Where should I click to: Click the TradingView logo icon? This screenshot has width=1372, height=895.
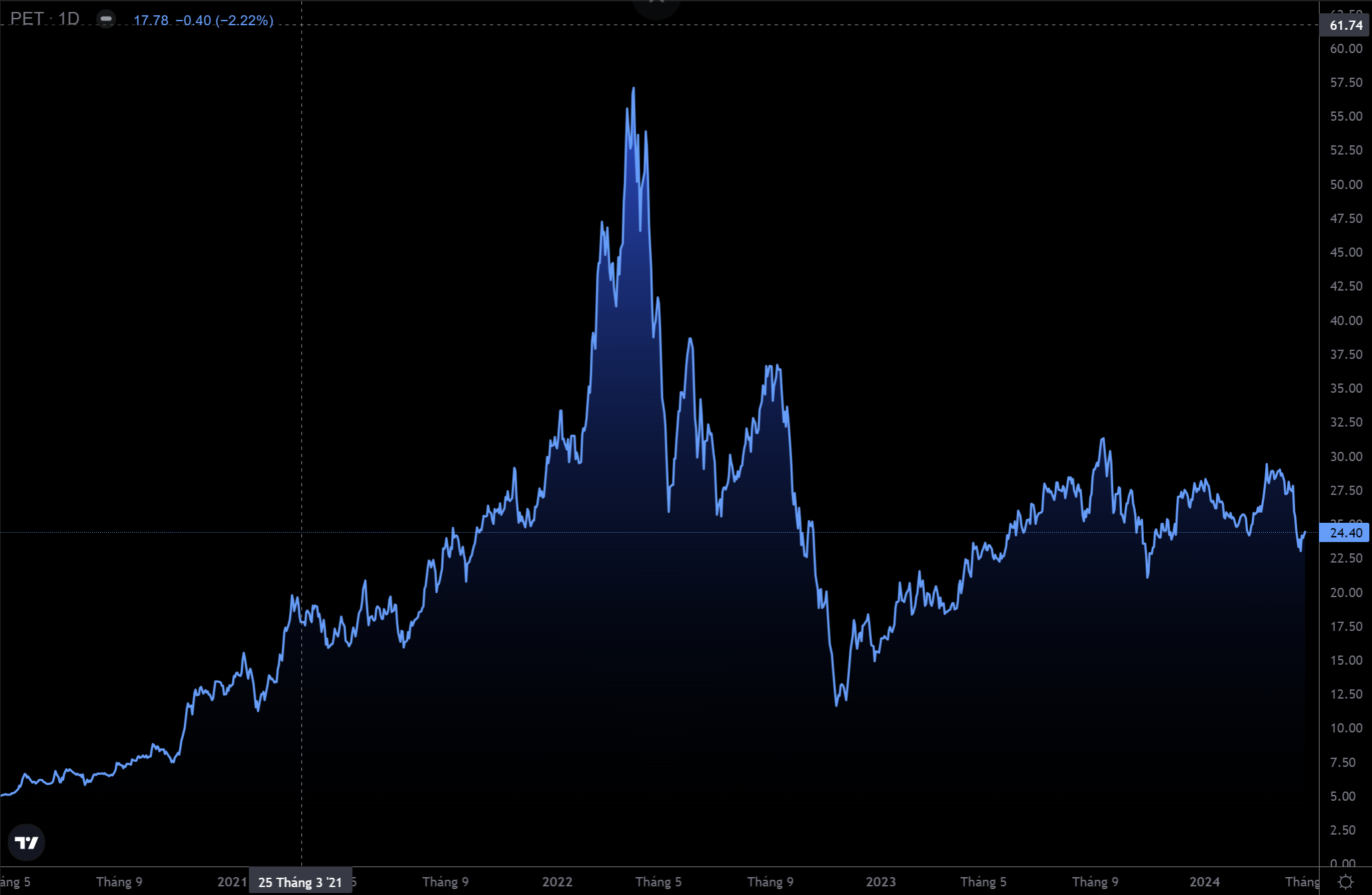click(27, 843)
